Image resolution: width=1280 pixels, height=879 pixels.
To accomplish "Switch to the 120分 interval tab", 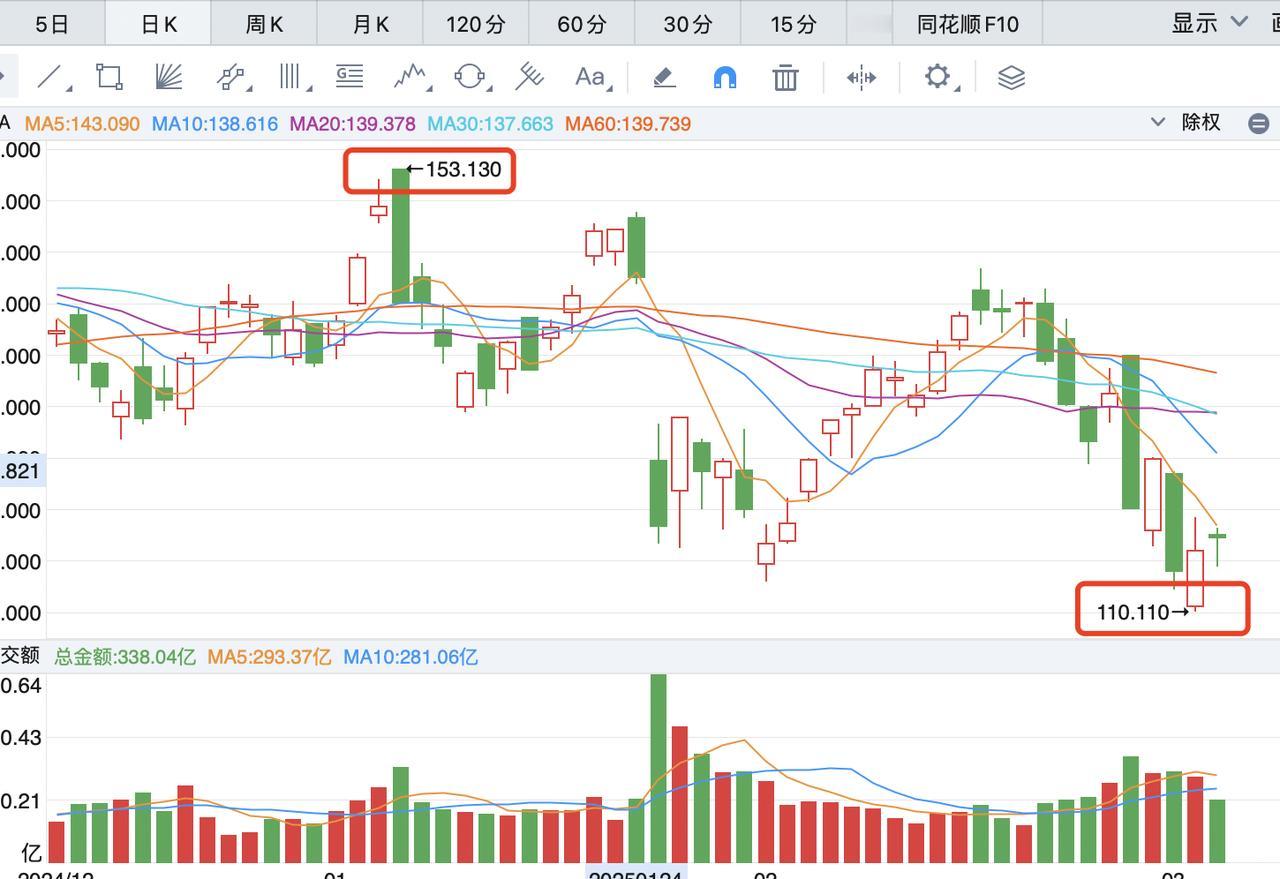I will point(476,23).
